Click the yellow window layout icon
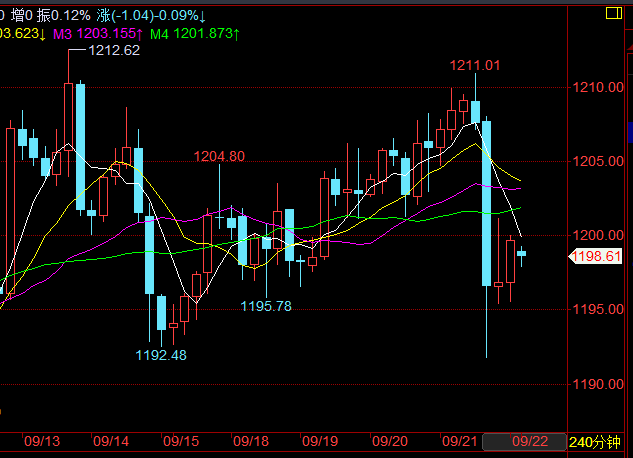633x458 pixels. pos(614,13)
